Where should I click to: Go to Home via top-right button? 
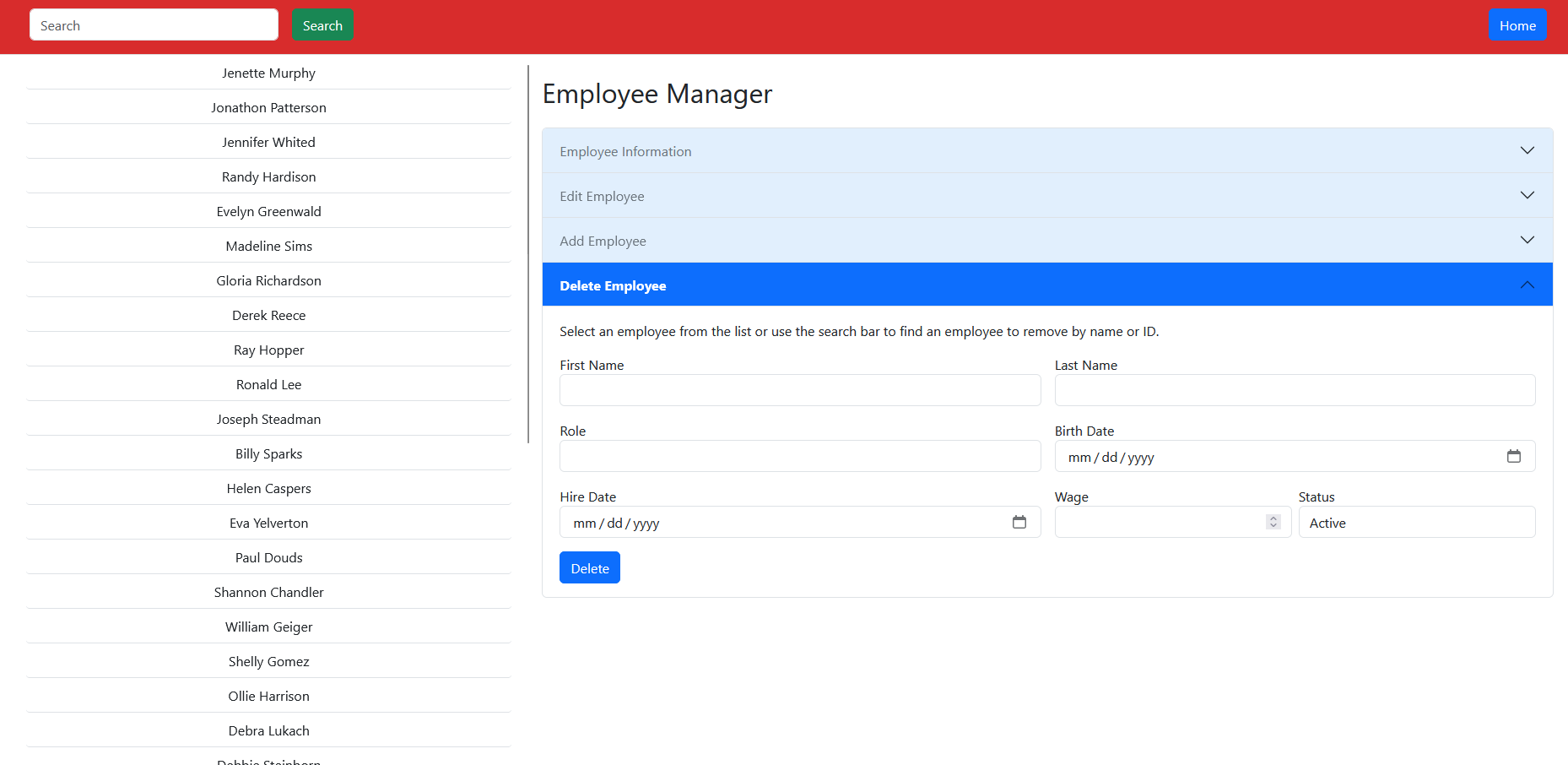point(1517,25)
